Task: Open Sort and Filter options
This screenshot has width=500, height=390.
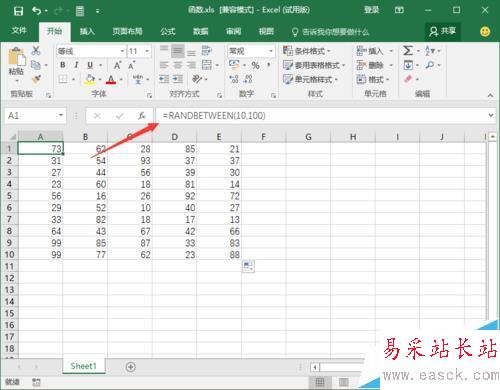Action: click(432, 51)
